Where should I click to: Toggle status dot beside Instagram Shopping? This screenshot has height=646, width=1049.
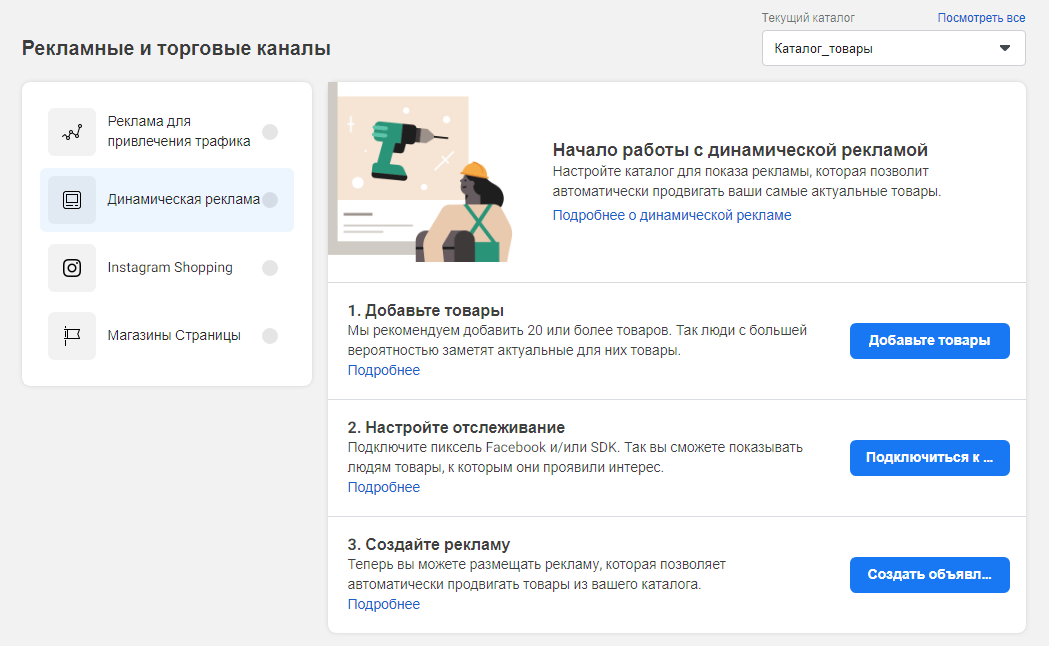tap(270, 268)
